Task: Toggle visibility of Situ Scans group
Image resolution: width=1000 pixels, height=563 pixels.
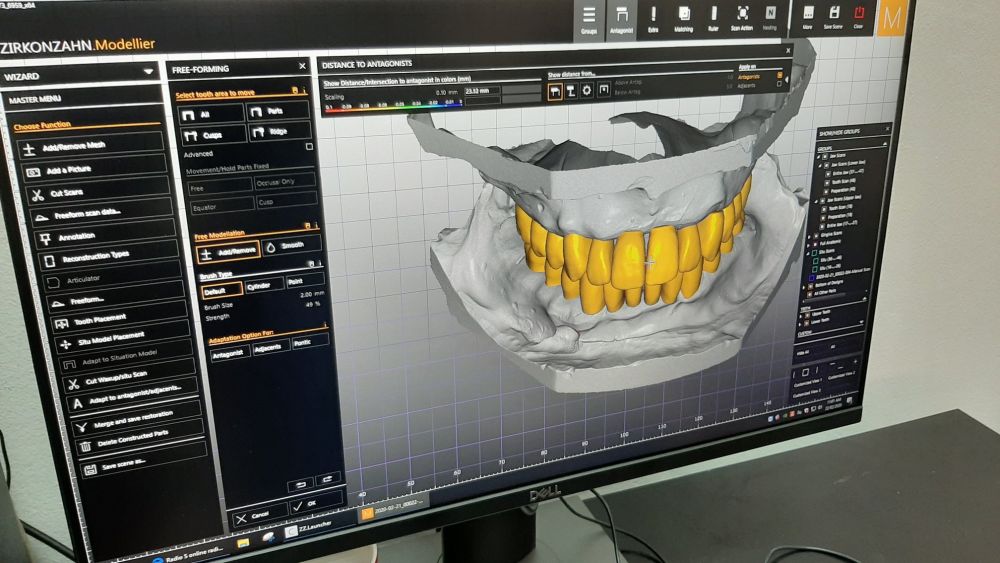Action: click(814, 253)
